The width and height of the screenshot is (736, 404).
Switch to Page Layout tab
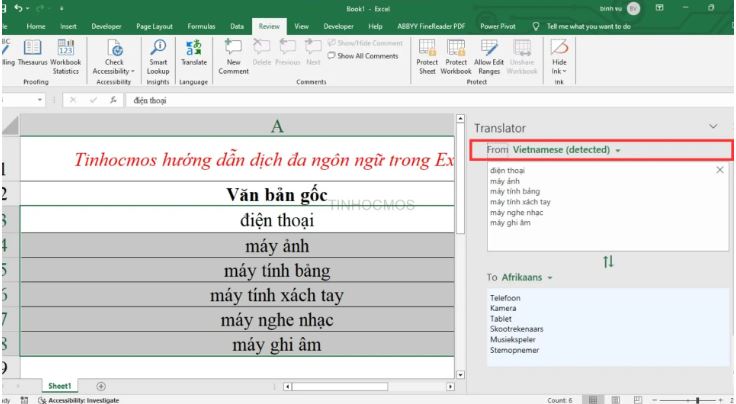tap(154, 26)
